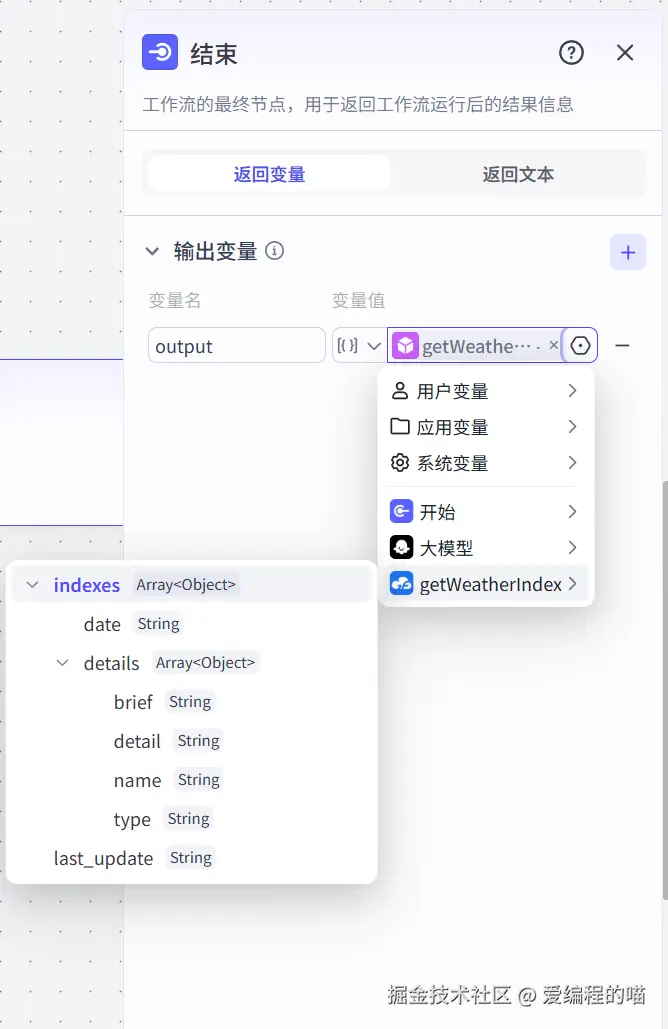Click the folder icon beside 应用变量
The image size is (668, 1029).
pyautogui.click(x=400, y=427)
